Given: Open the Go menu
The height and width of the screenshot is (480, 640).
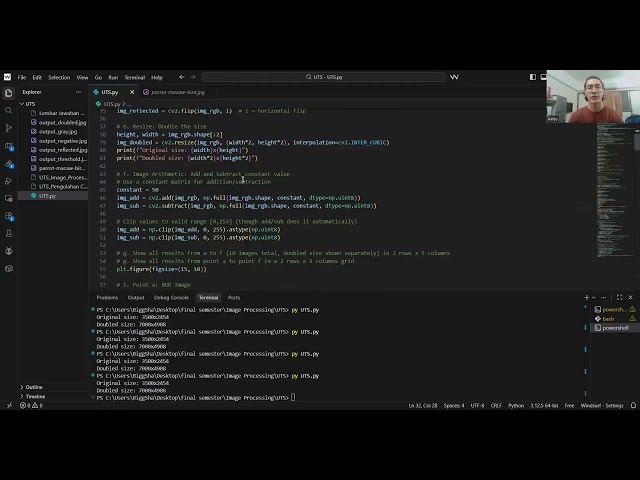Looking at the screenshot, I should 98,77.
